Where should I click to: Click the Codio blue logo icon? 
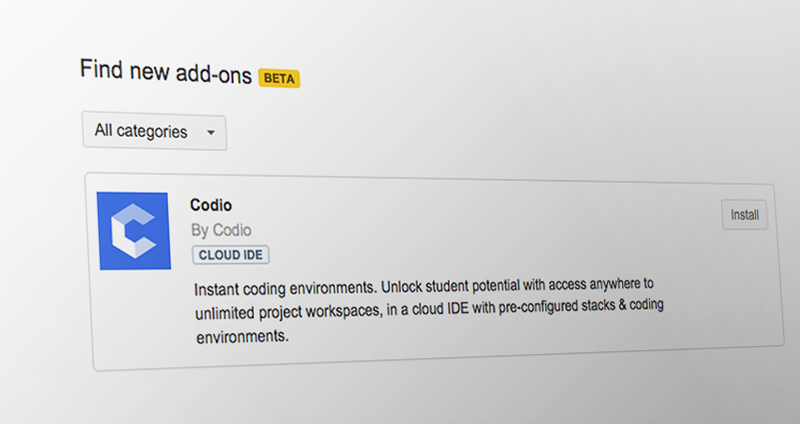click(x=133, y=230)
